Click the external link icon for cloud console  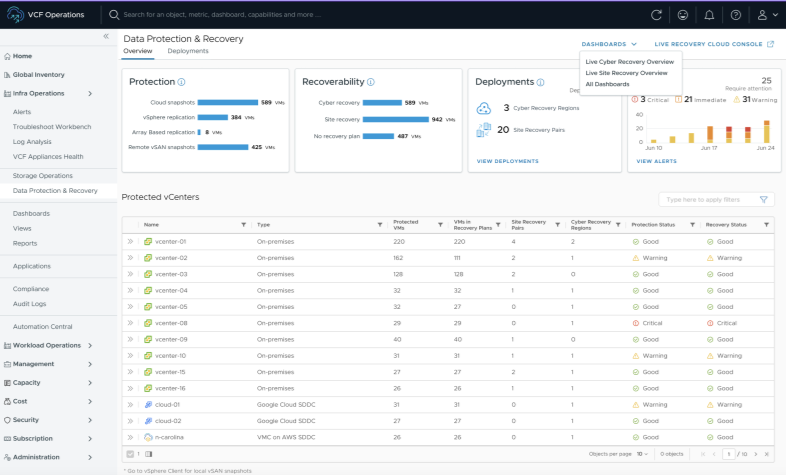point(770,44)
